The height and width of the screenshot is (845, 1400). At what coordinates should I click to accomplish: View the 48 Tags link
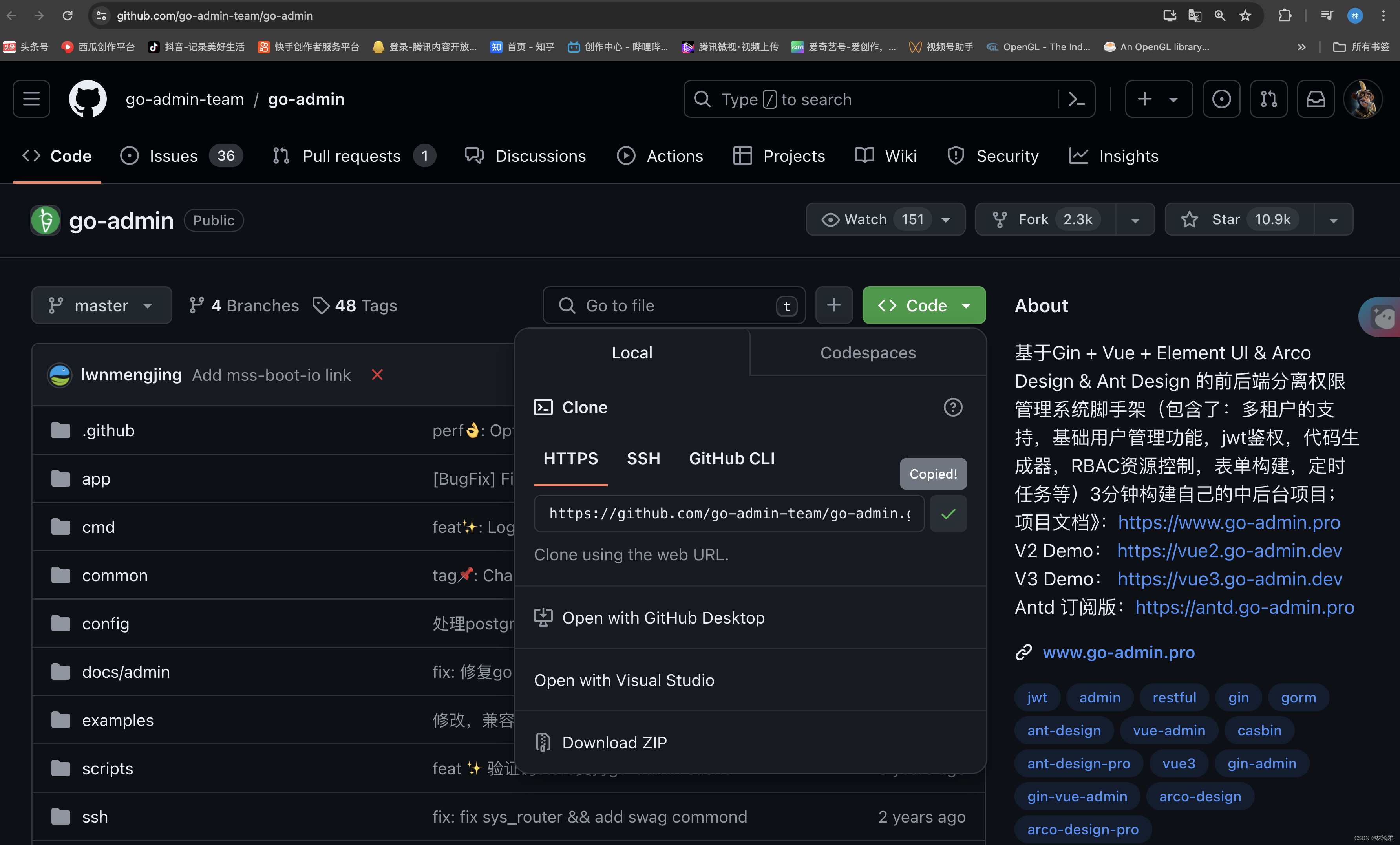[355, 305]
